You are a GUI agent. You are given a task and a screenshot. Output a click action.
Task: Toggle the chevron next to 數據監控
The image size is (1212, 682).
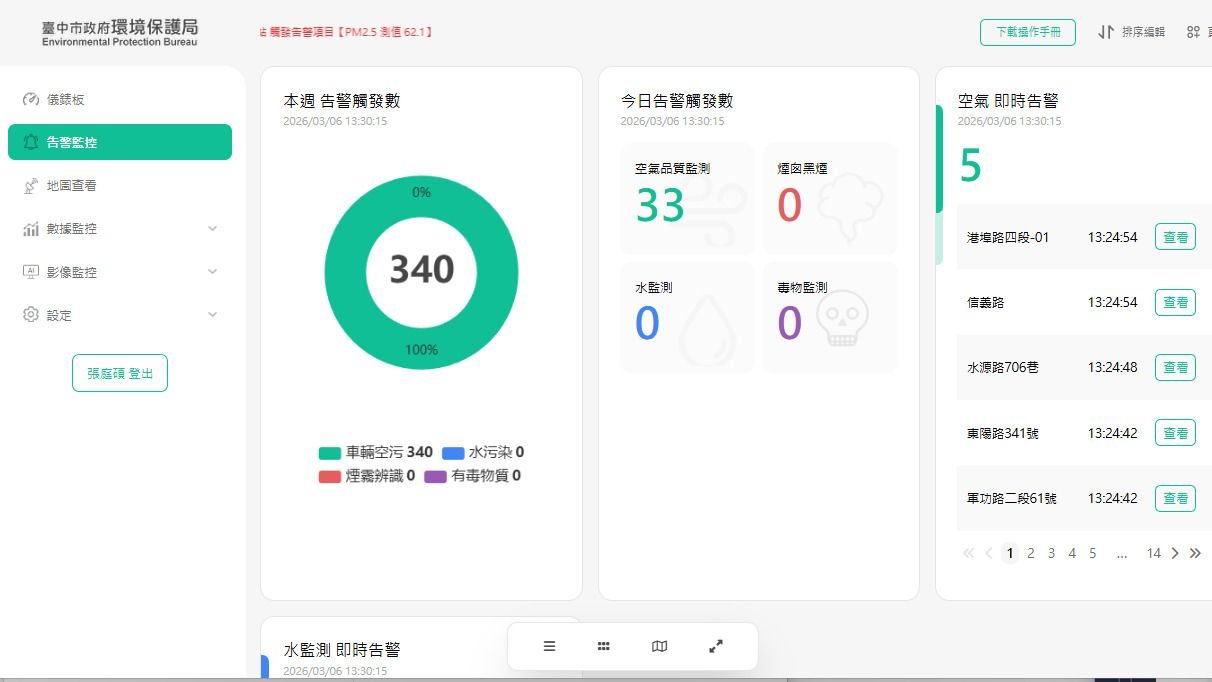point(212,228)
